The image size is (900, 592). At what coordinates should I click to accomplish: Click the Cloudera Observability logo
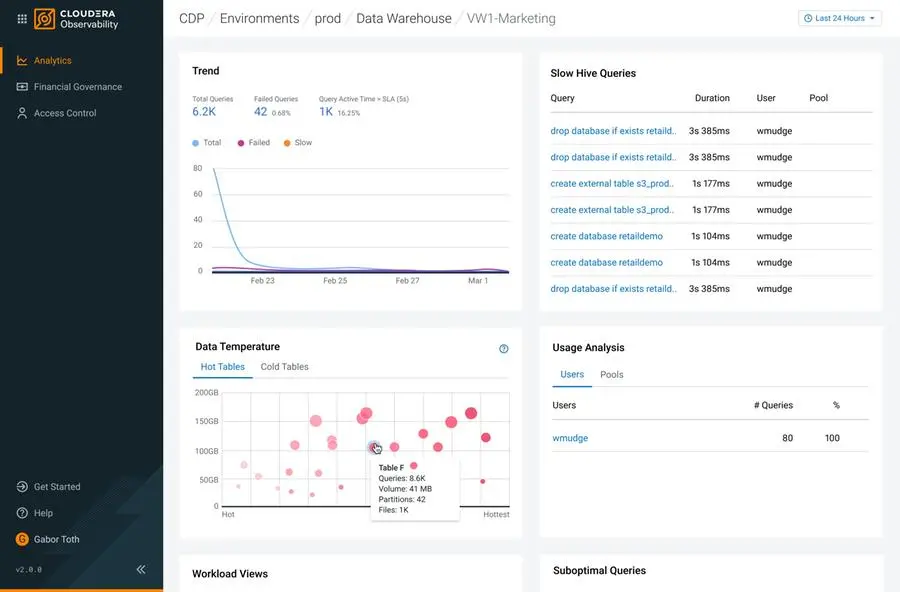(x=45, y=18)
